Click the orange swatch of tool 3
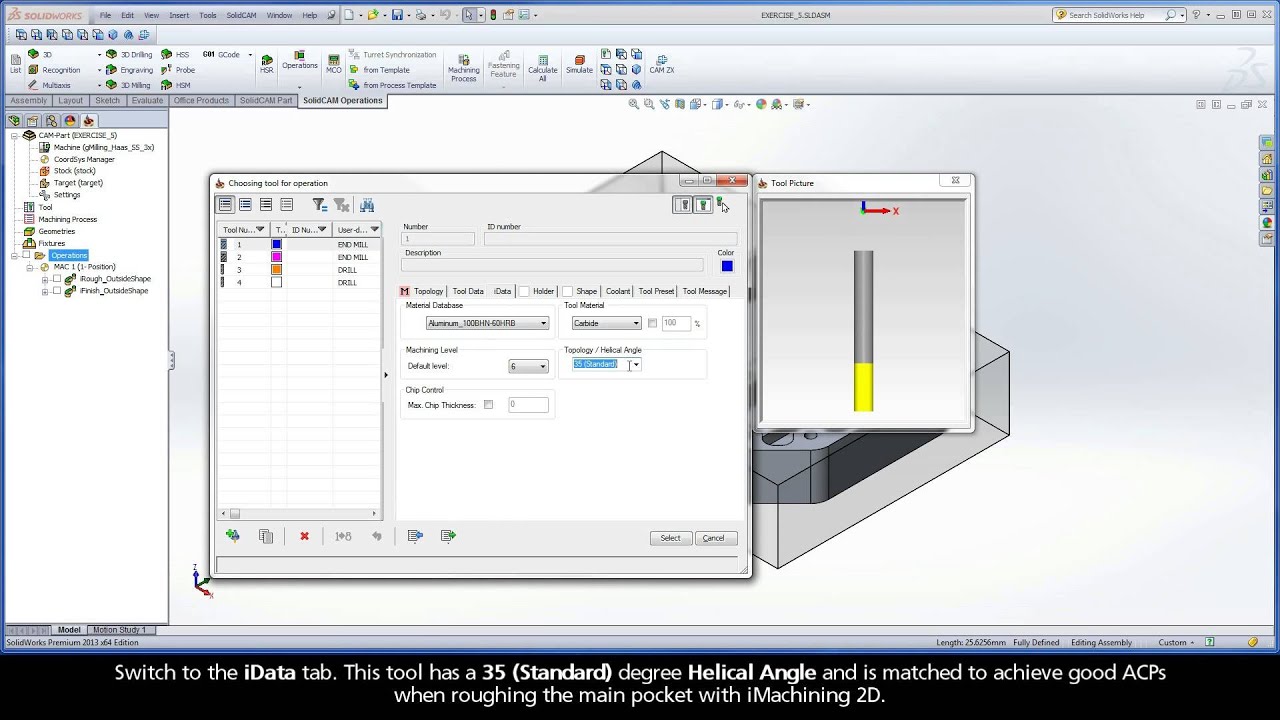The height and width of the screenshot is (720, 1280). (x=277, y=270)
